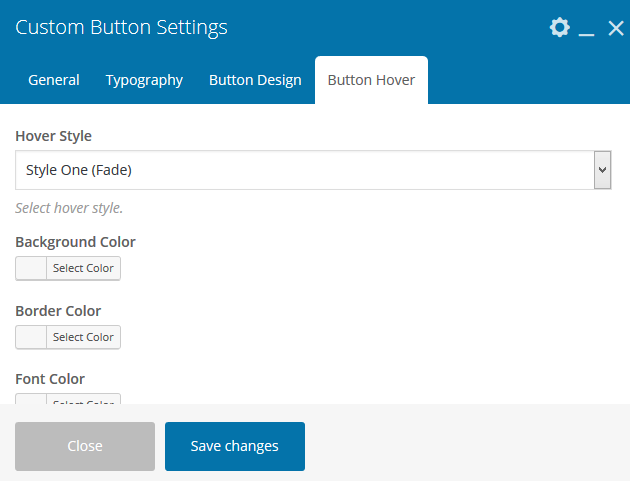Click the Border Color swatch preview

32,337
